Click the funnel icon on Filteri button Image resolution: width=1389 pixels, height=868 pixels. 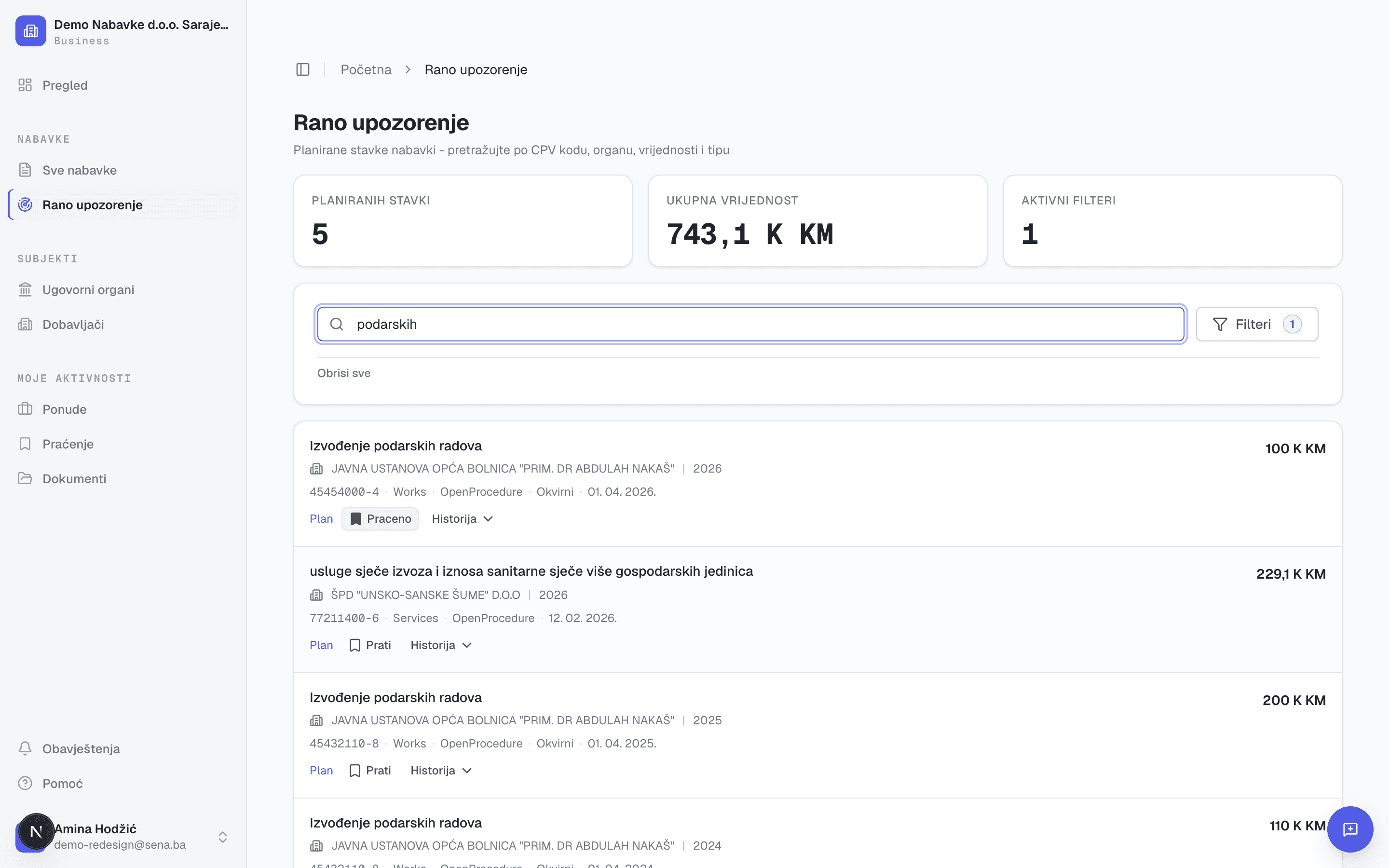[1220, 325]
